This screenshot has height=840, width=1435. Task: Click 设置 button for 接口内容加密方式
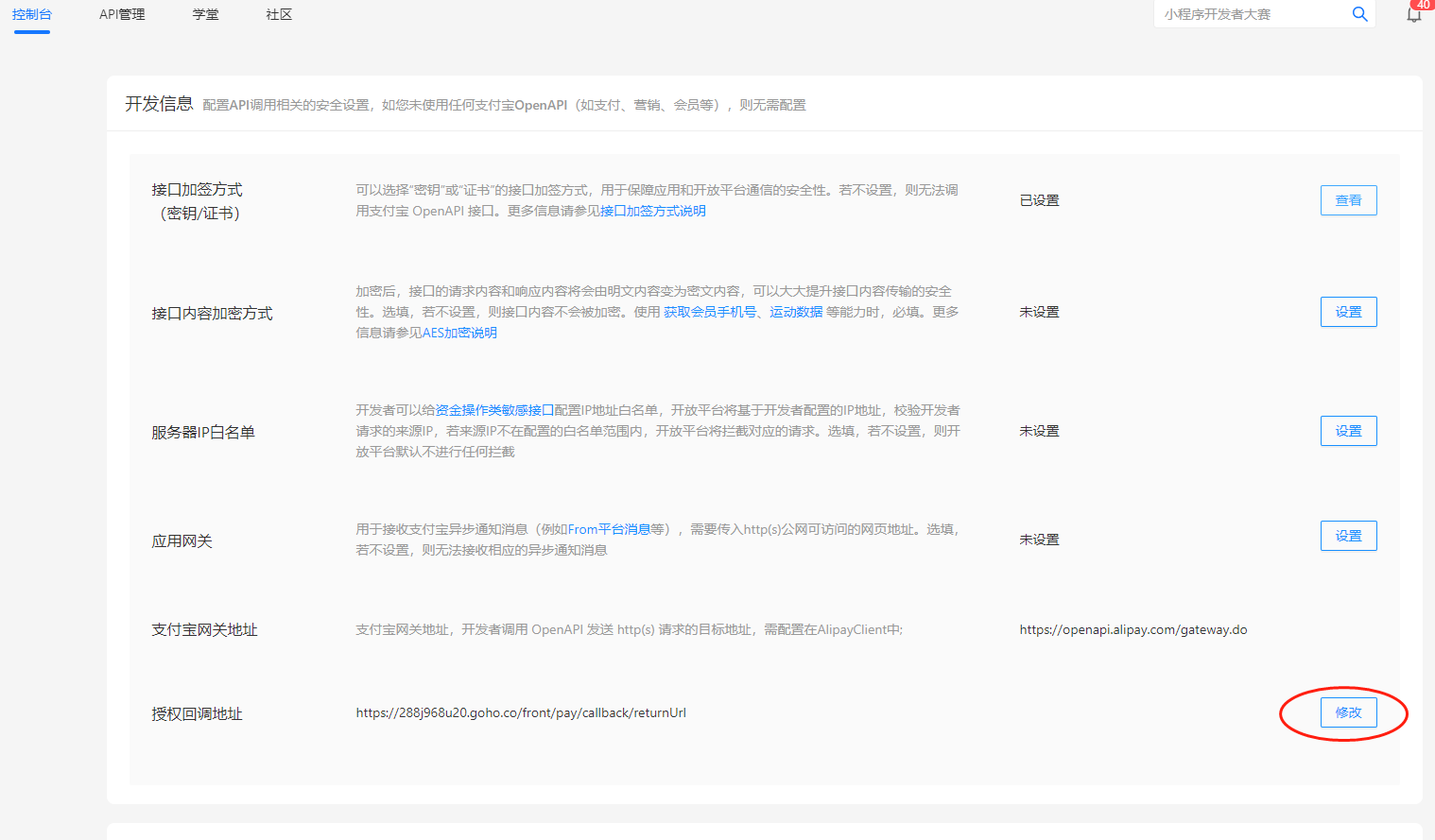click(x=1348, y=312)
